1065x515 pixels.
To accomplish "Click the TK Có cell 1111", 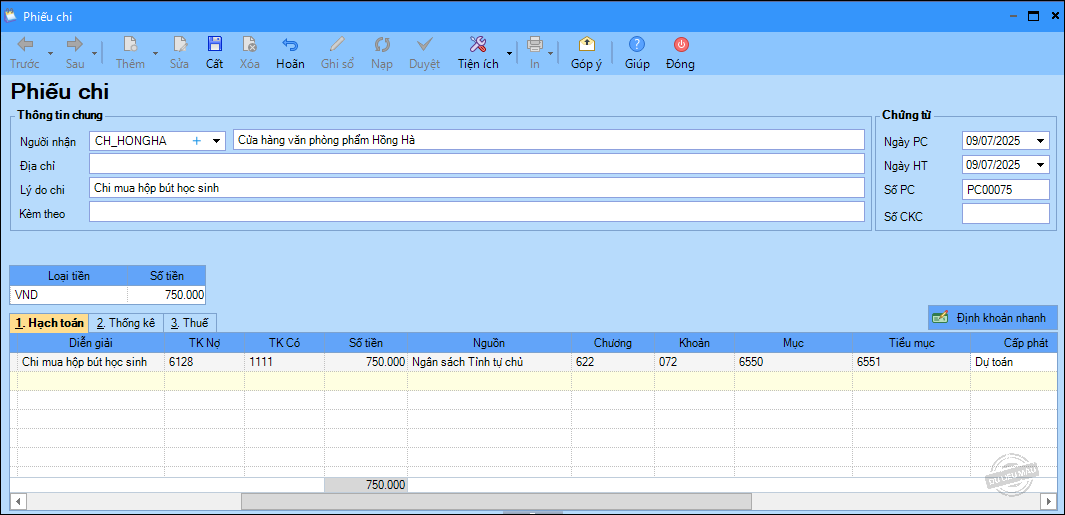I will point(285,362).
